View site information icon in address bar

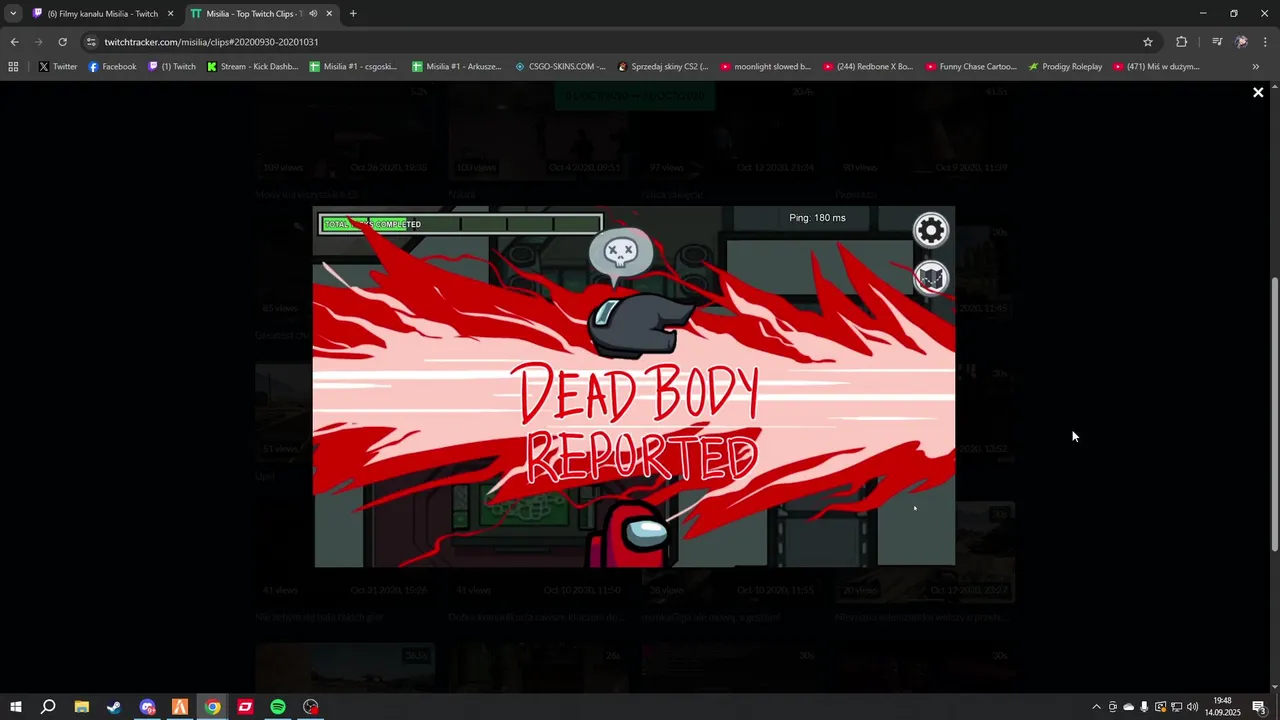click(x=91, y=42)
